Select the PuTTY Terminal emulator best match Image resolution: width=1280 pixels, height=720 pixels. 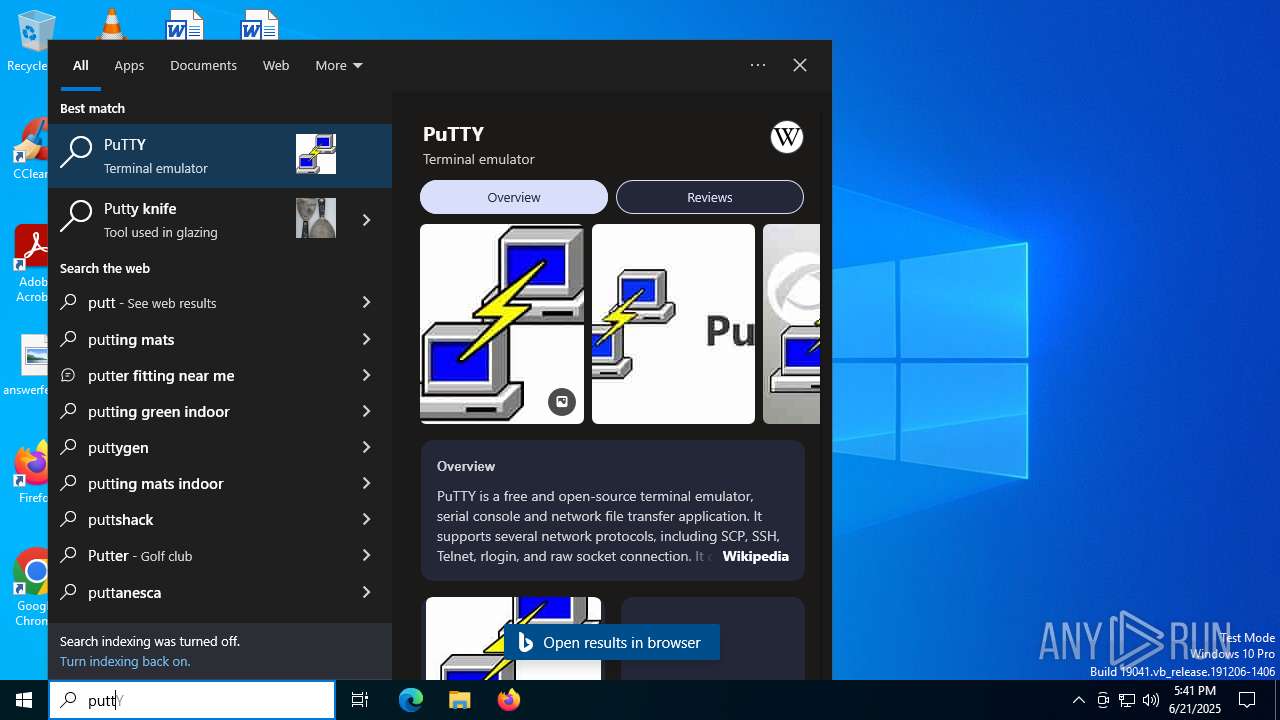(220, 156)
